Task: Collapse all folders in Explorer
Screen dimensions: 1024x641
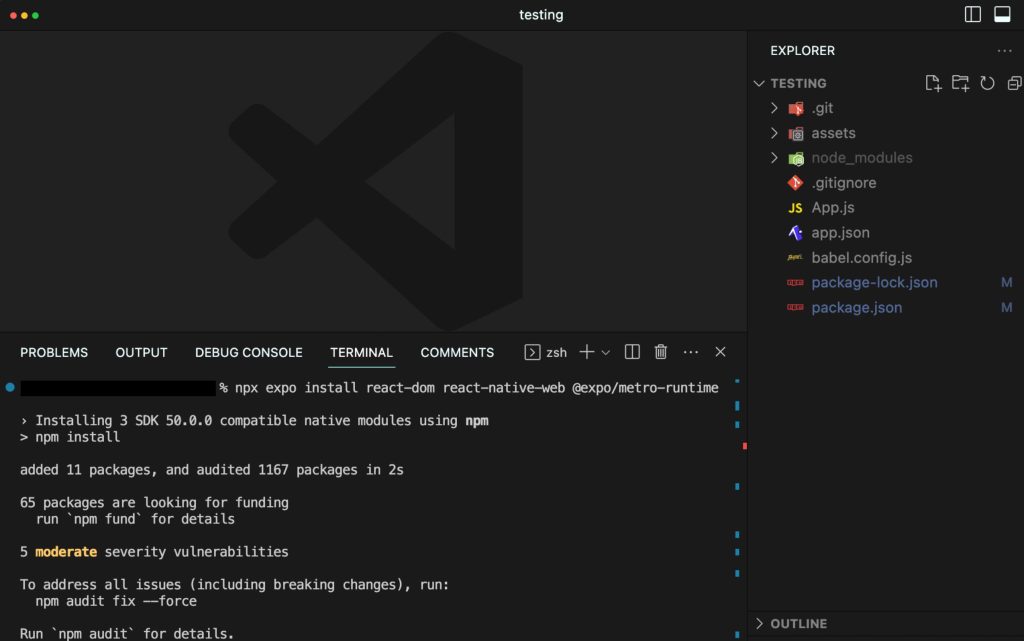Action: coord(1014,83)
